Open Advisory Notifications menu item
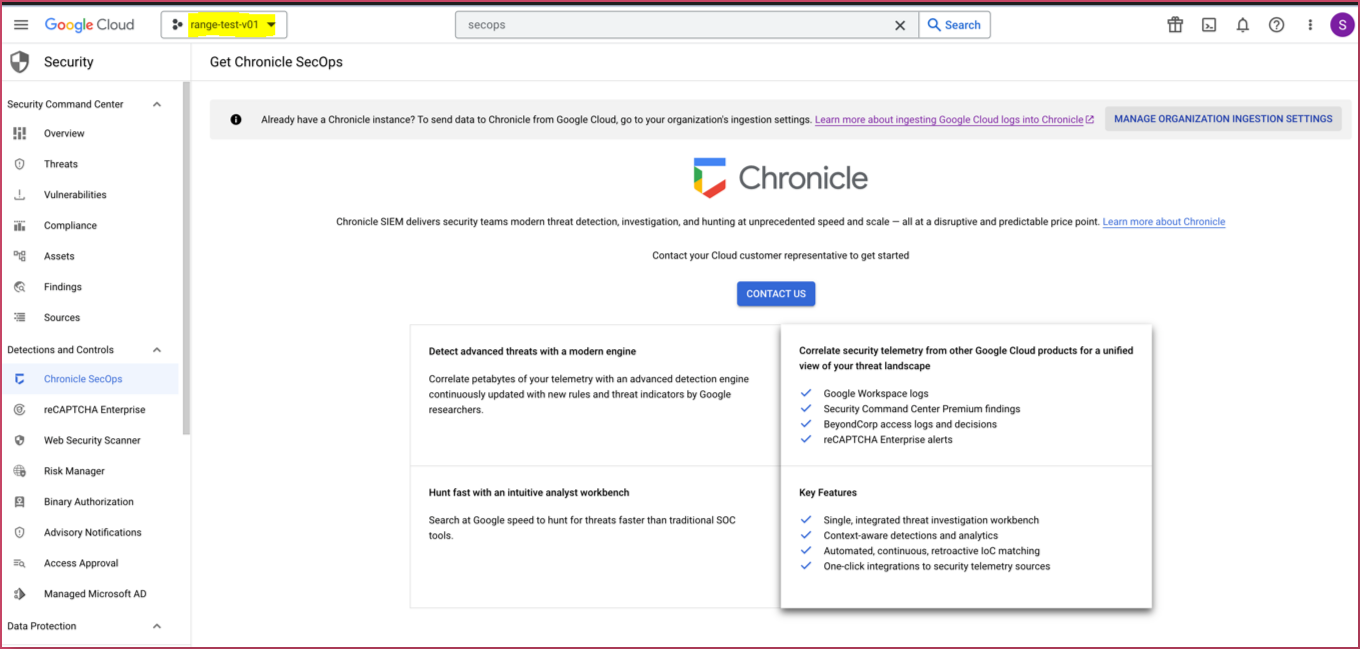 pos(93,533)
